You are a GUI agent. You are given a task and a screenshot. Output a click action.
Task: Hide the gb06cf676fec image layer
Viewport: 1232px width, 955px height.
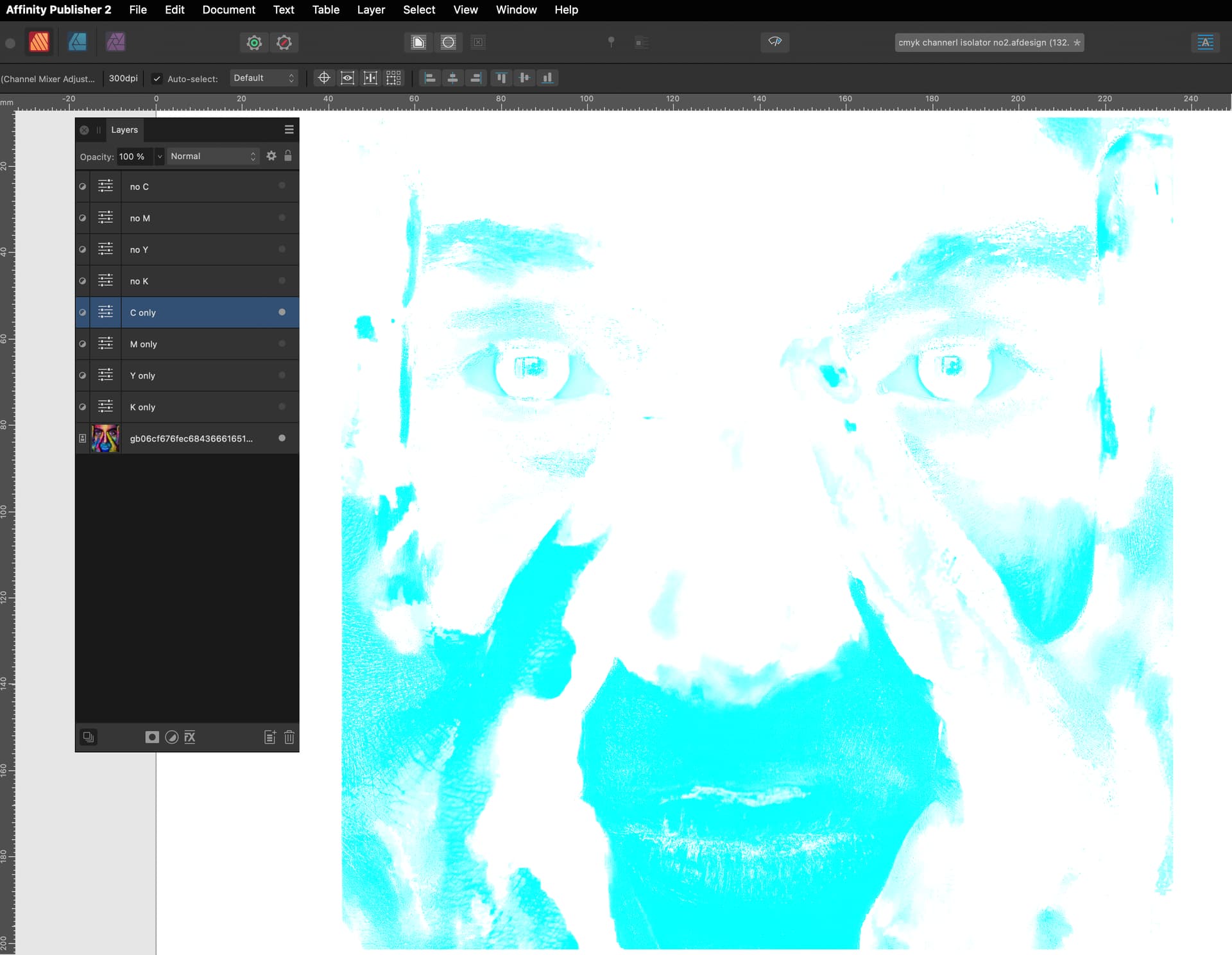[282, 438]
